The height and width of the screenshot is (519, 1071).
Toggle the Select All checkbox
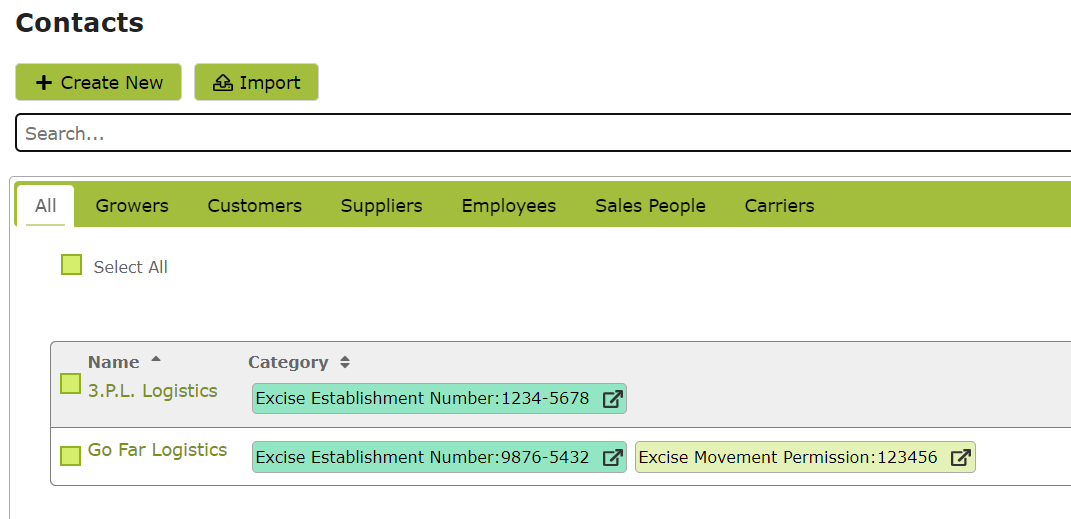[x=71, y=264]
